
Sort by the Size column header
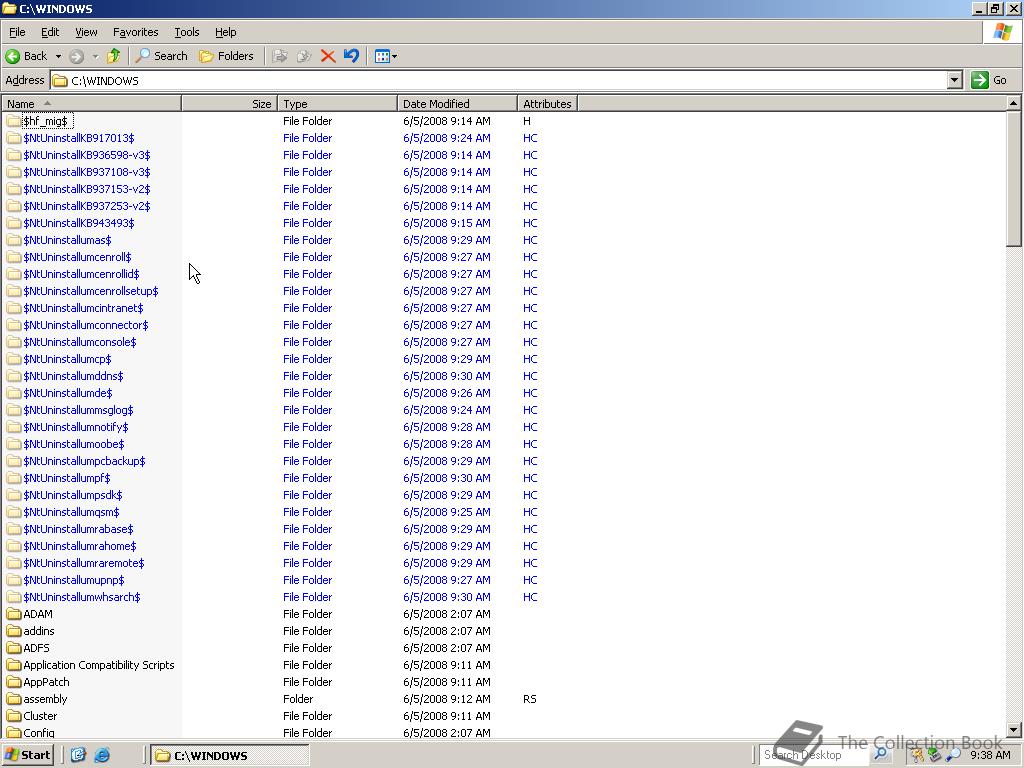pos(230,104)
